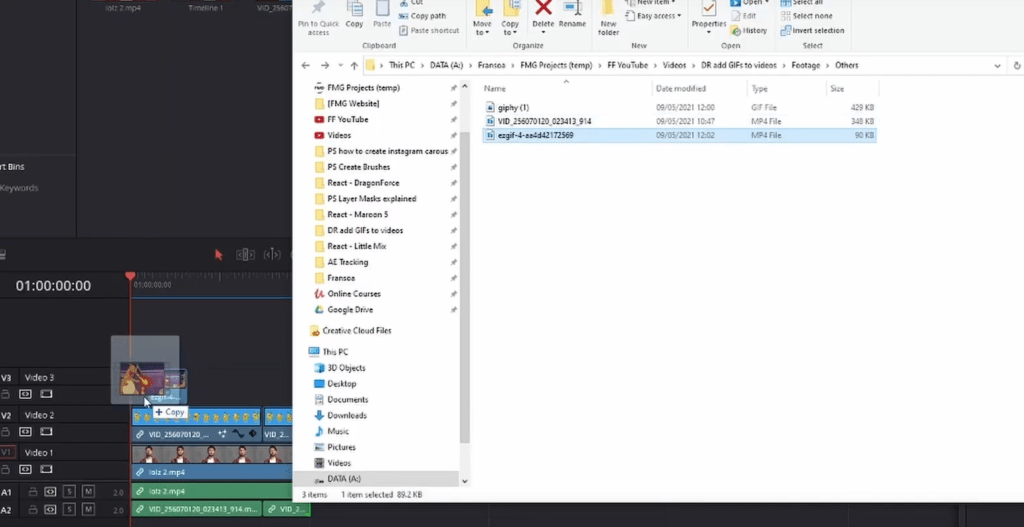Viewport: 1024px width, 527px height.
Task: Toggle lock on Video 2 track
Action: coord(5,432)
